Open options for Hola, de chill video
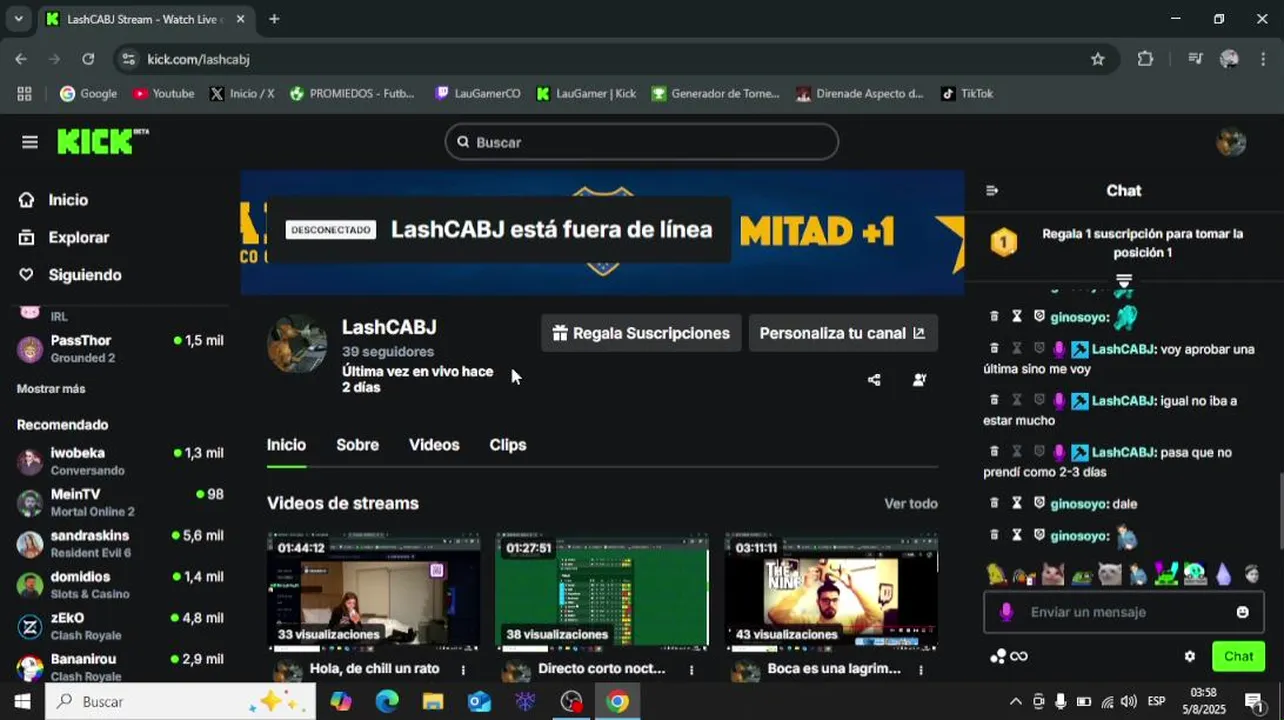Screen dimensions: 1284x720 (x=463, y=669)
